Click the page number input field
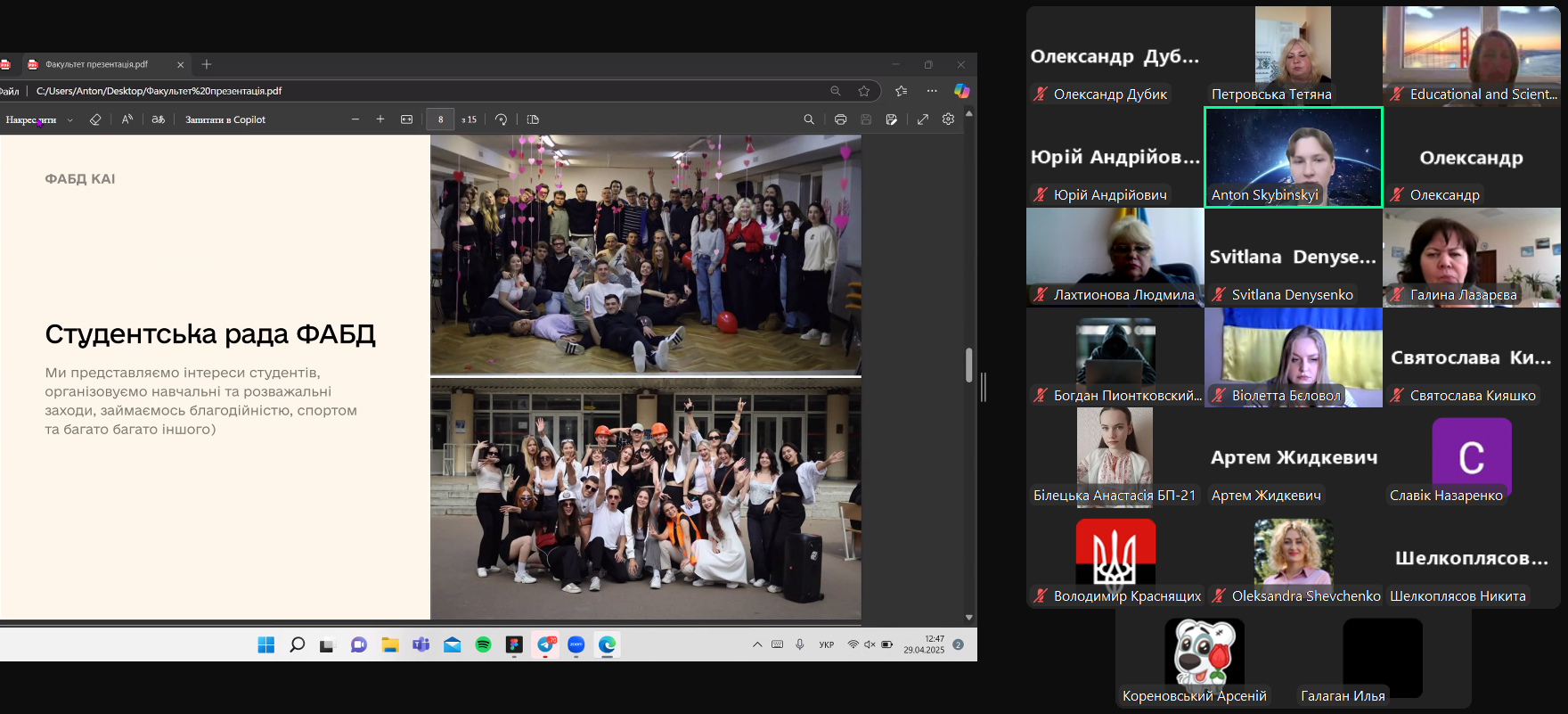The width and height of the screenshot is (1568, 714). tap(440, 119)
